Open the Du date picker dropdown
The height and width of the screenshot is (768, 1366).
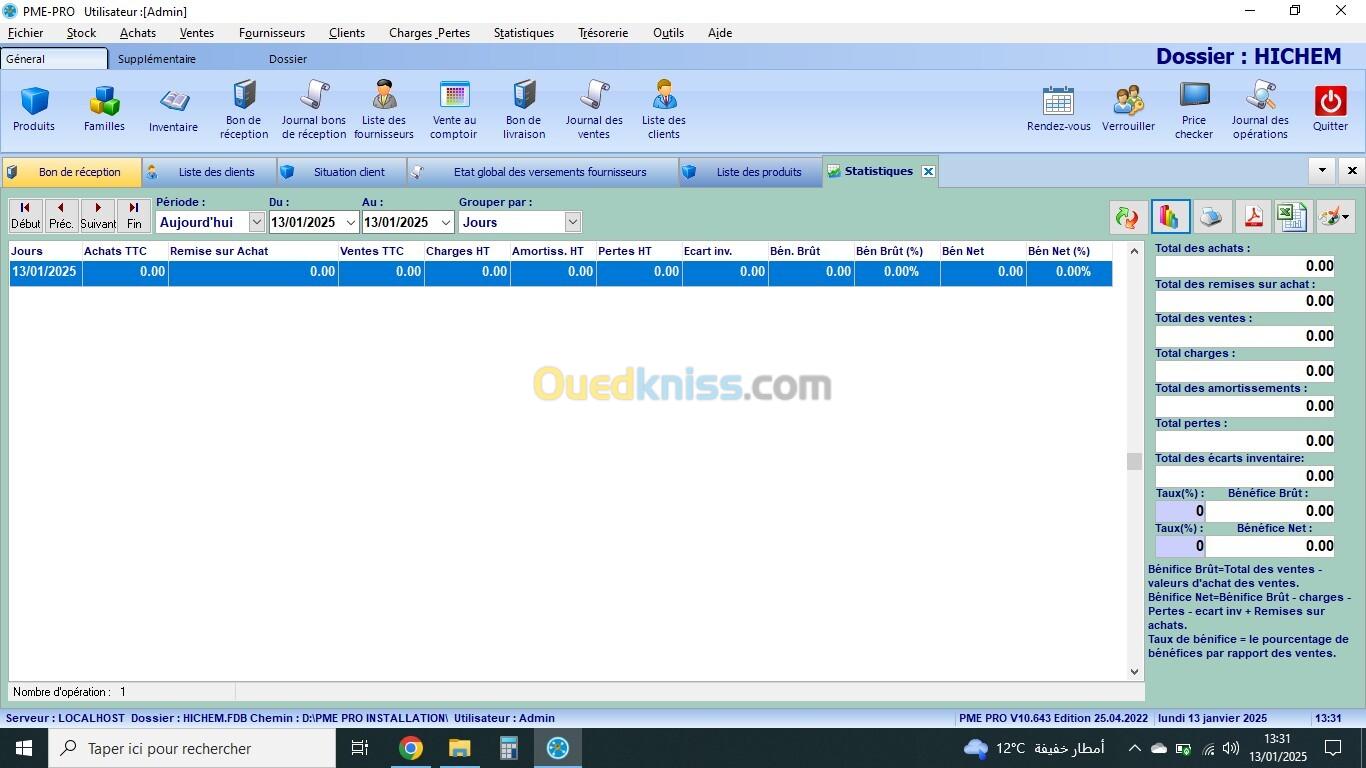tap(350, 222)
